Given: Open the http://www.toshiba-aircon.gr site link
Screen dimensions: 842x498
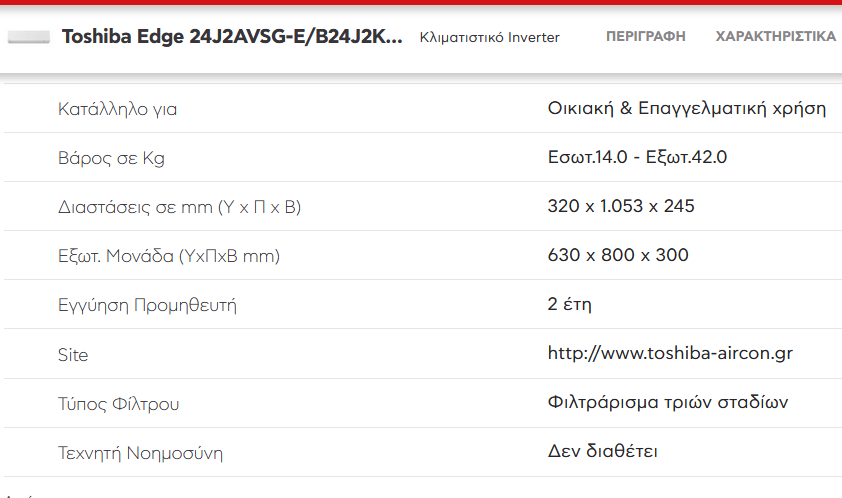Looking at the screenshot, I should tap(670, 353).
